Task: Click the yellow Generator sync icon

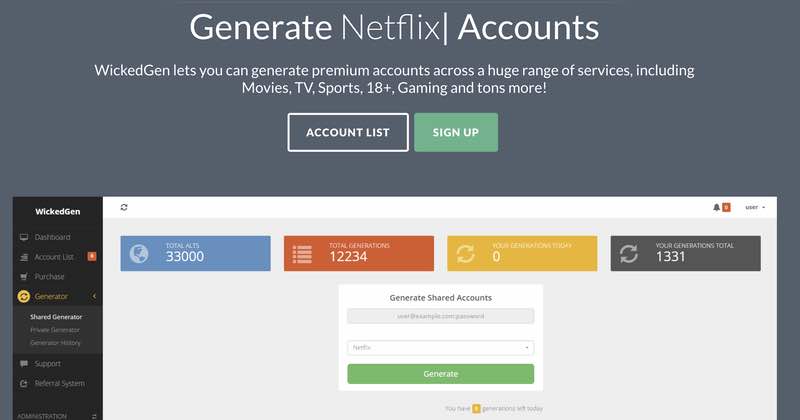Action: tap(24, 296)
